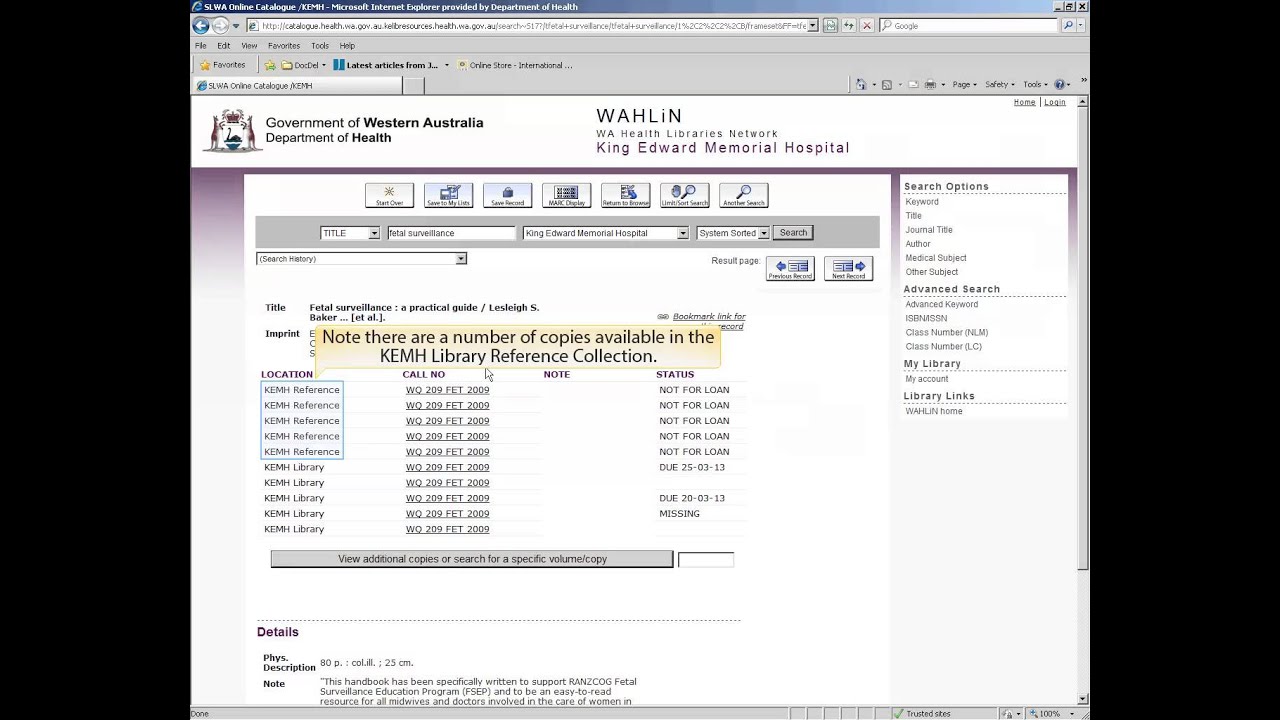Click the Latest articles from J... favorite
This screenshot has width=1280, height=720.
[x=391, y=65]
